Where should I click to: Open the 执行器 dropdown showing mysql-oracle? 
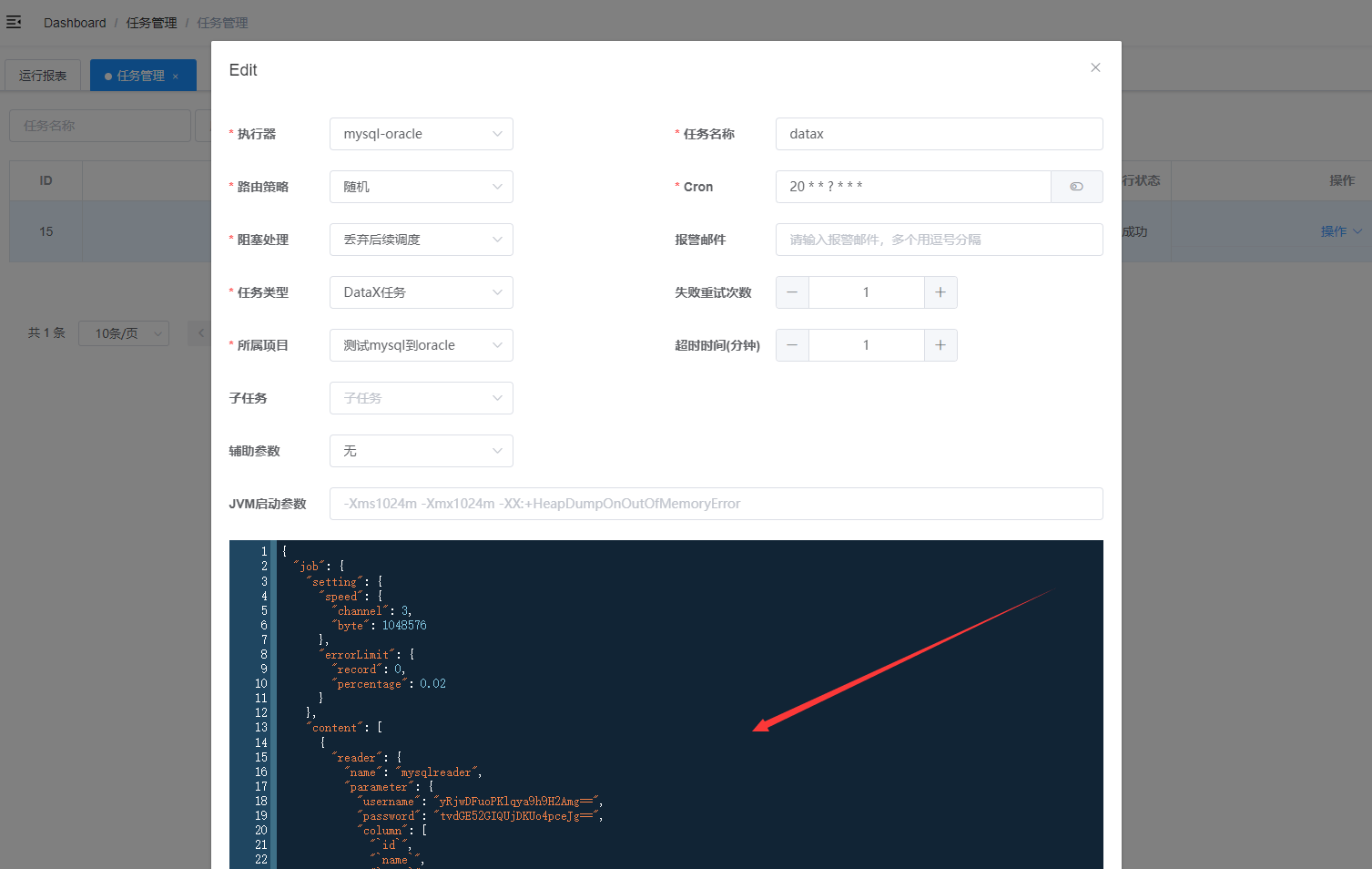(421, 133)
